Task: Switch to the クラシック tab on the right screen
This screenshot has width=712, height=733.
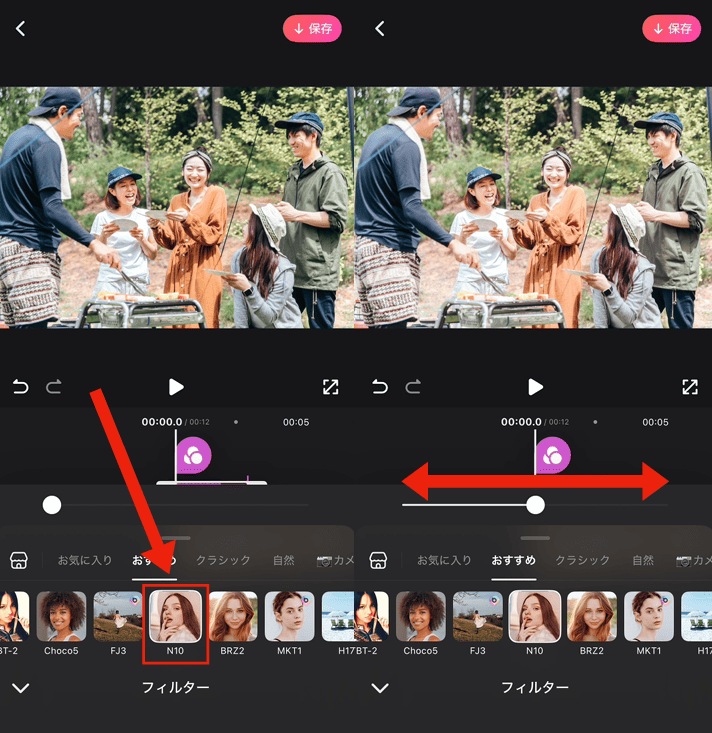Action: [582, 561]
